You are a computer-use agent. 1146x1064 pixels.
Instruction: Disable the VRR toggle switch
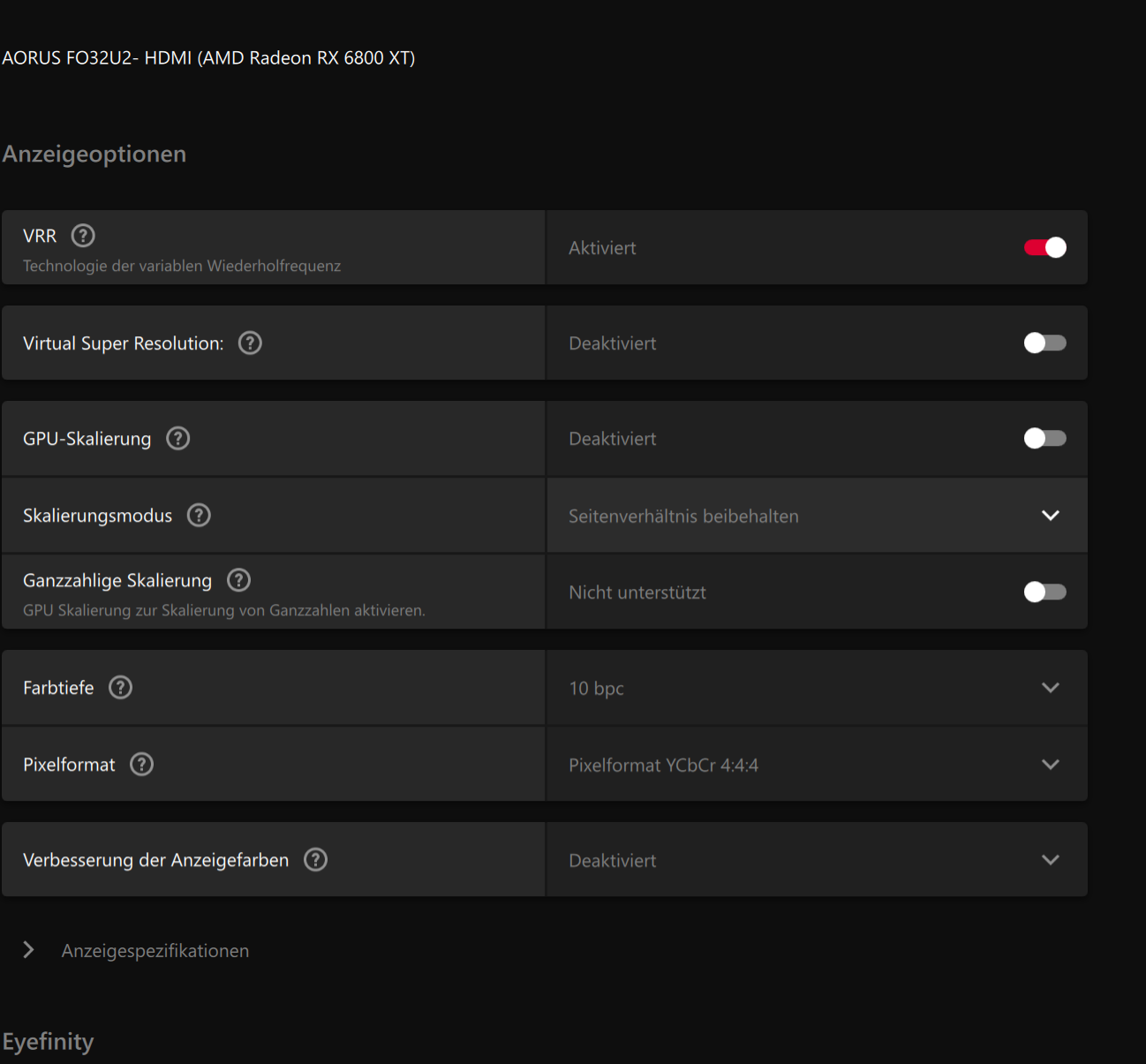(x=1044, y=247)
